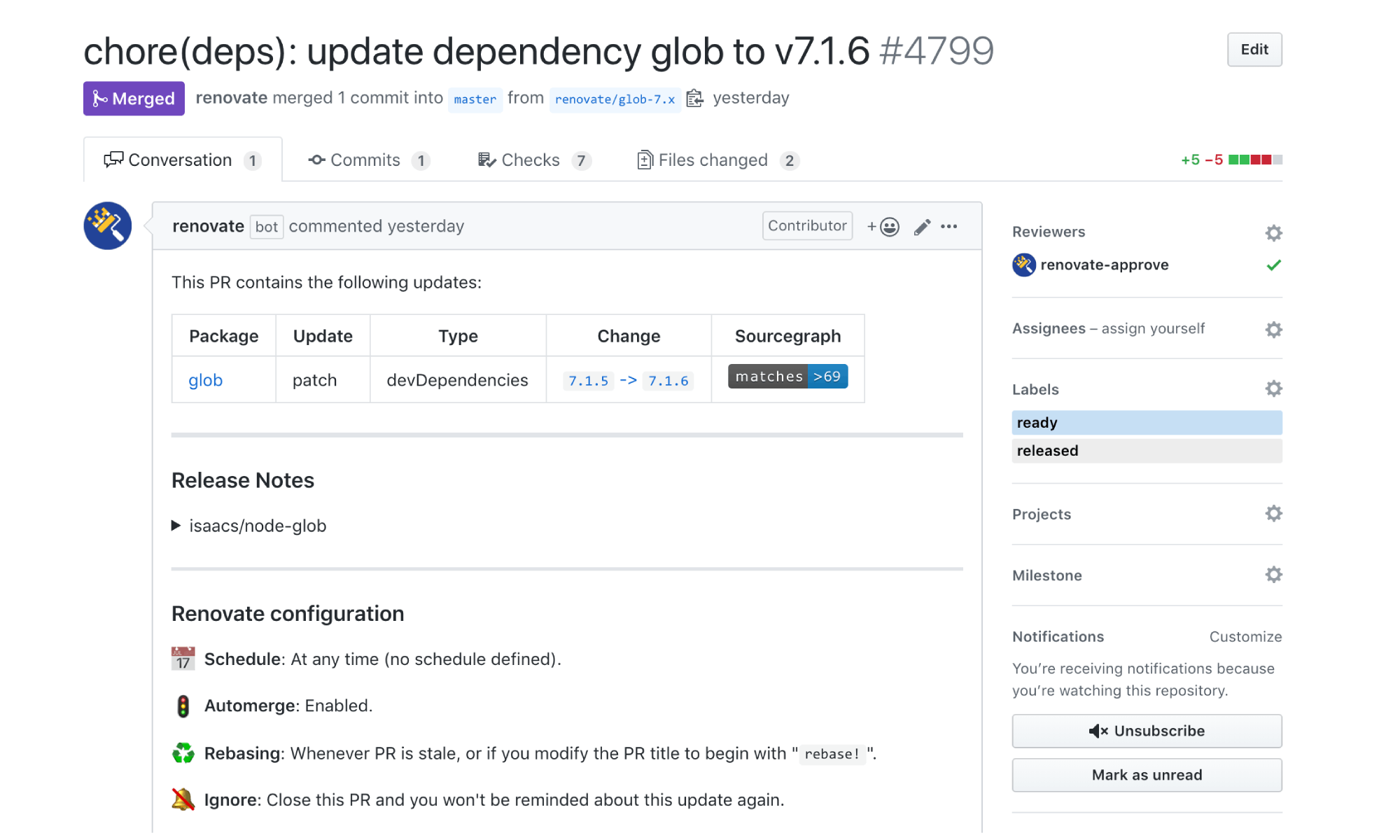
Task: Copy the renovate/glob-7.x branch name icon
Action: tap(694, 99)
